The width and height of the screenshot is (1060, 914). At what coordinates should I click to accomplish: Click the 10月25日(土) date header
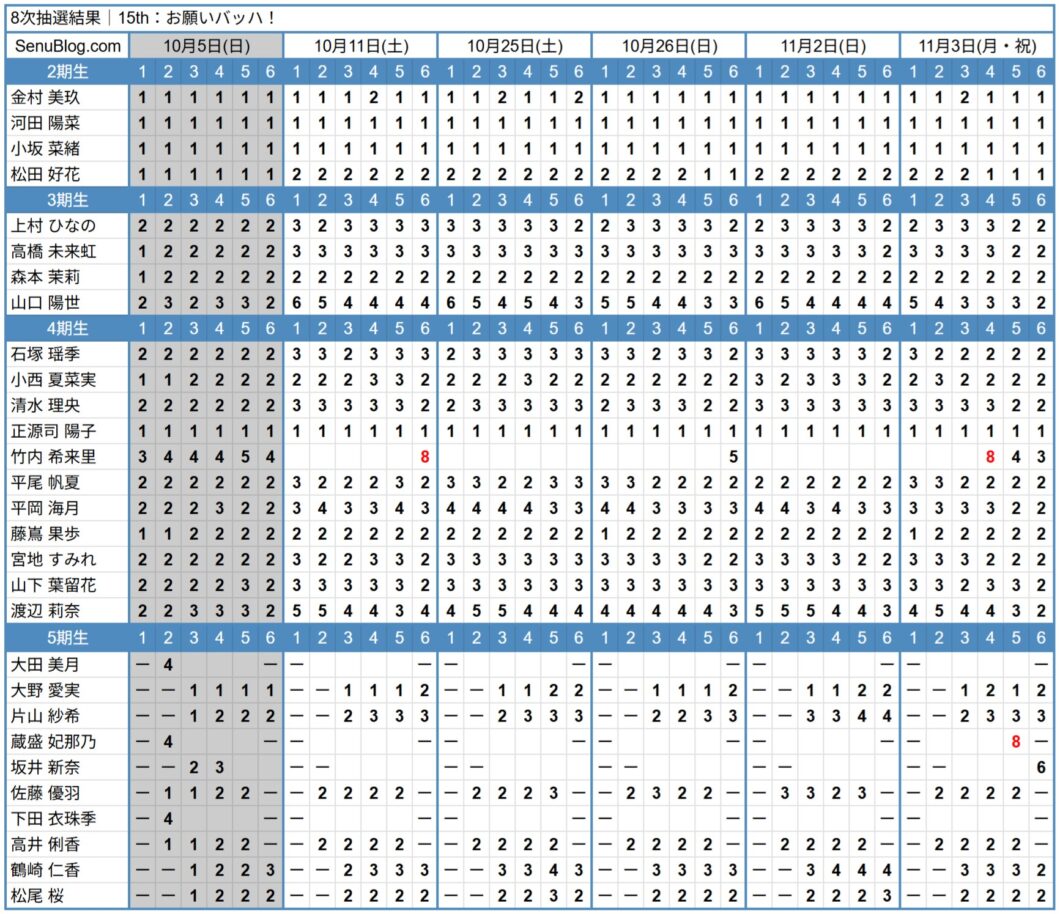point(515,47)
